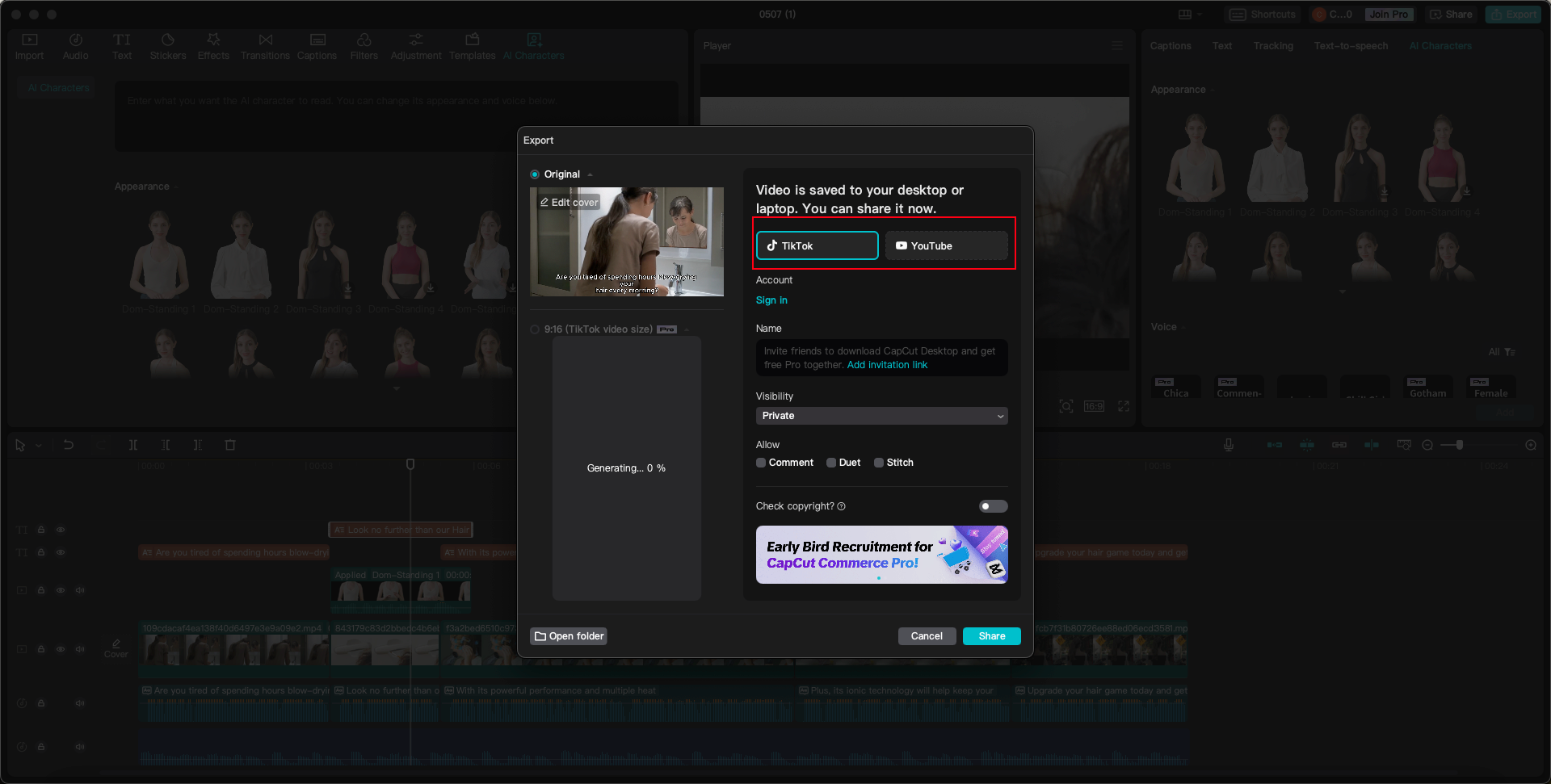Open the Import media icon
The image size is (1551, 784).
(x=29, y=47)
